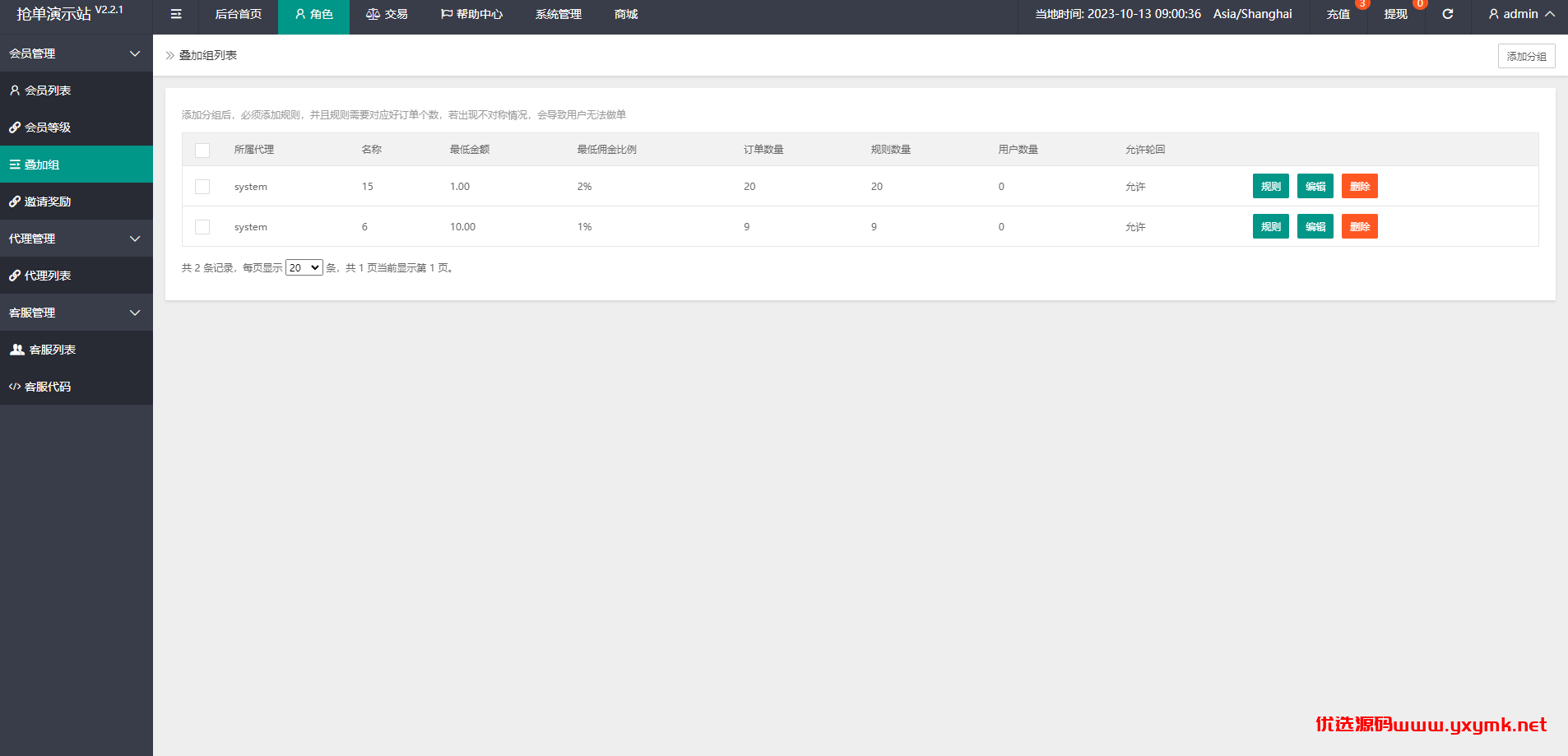Open the 系统管理 top menu
Screen dimensions: 1568x756
(559, 14)
